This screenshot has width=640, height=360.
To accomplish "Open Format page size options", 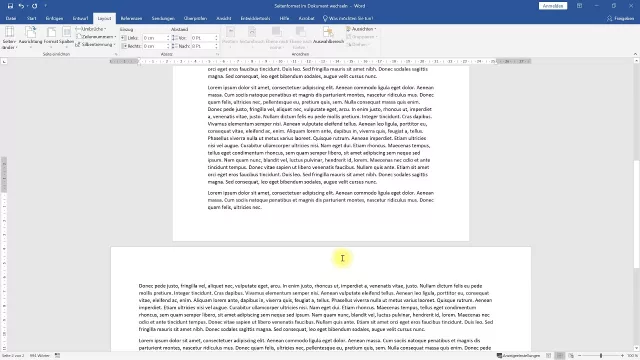I will [x=51, y=38].
